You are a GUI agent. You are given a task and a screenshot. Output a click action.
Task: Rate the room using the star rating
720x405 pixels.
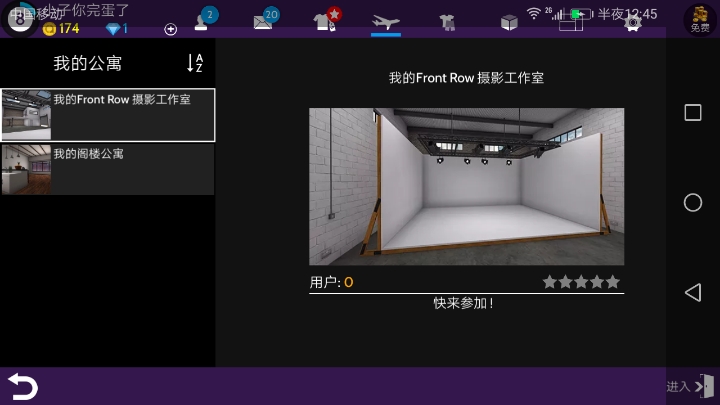pyautogui.click(x=581, y=282)
